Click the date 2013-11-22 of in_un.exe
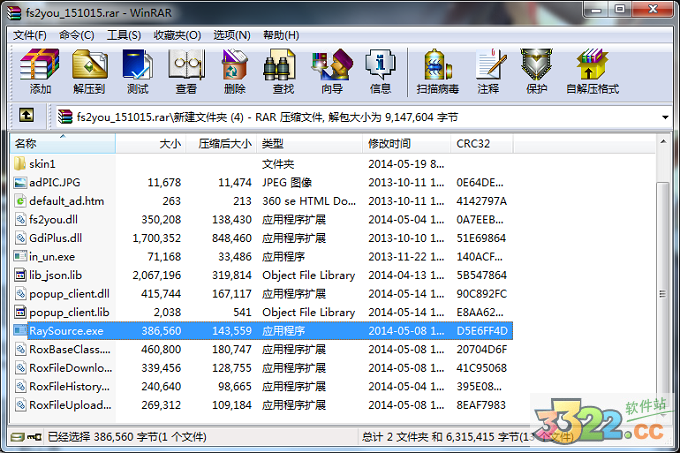This screenshot has height=453, width=680. tap(406, 257)
